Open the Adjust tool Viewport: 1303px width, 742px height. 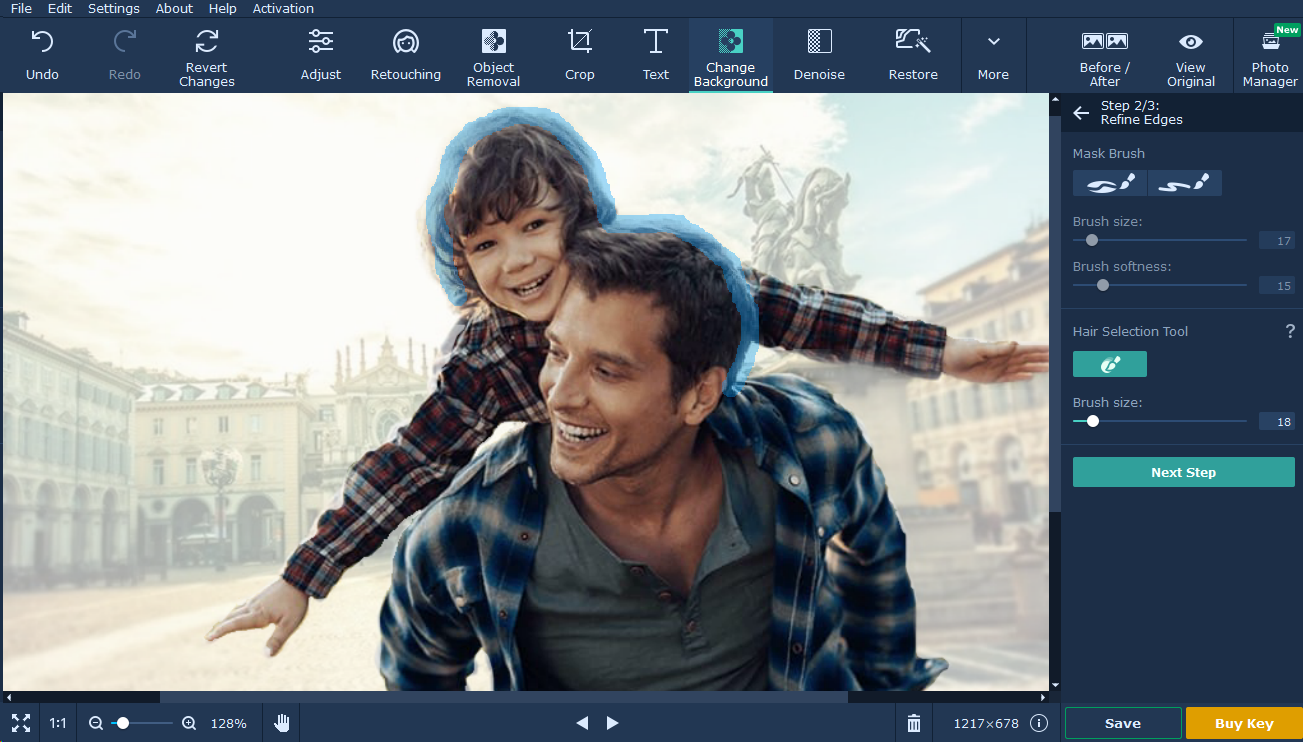[321, 55]
